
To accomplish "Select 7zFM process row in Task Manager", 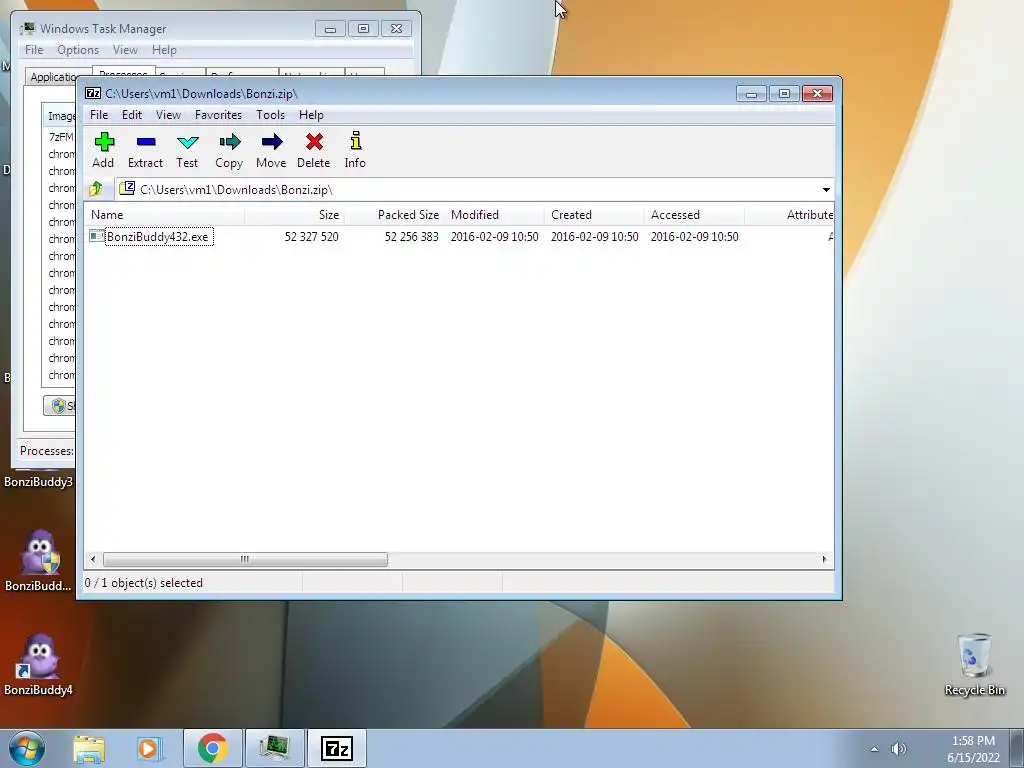I will 60,137.
